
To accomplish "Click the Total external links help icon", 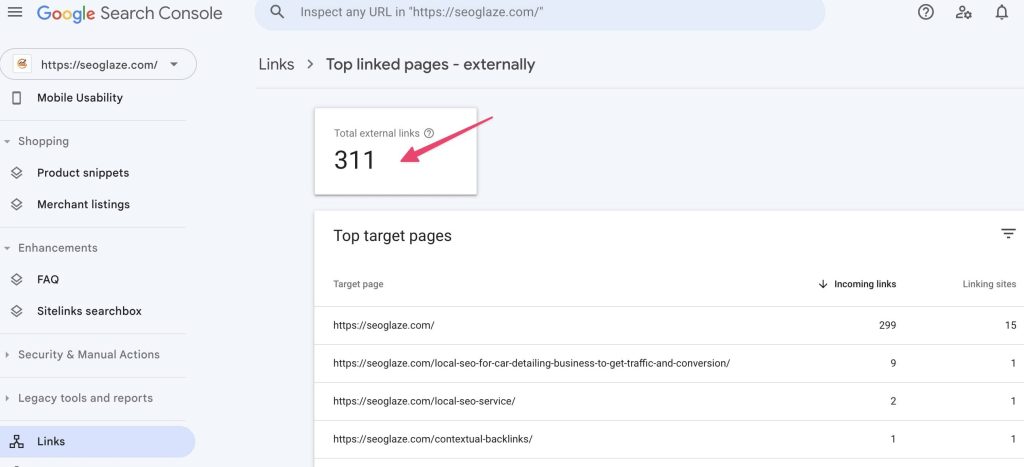I will click(x=429, y=133).
